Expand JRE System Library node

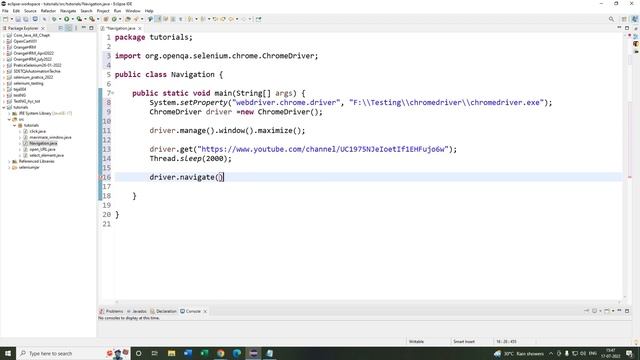pyautogui.click(x=9, y=113)
